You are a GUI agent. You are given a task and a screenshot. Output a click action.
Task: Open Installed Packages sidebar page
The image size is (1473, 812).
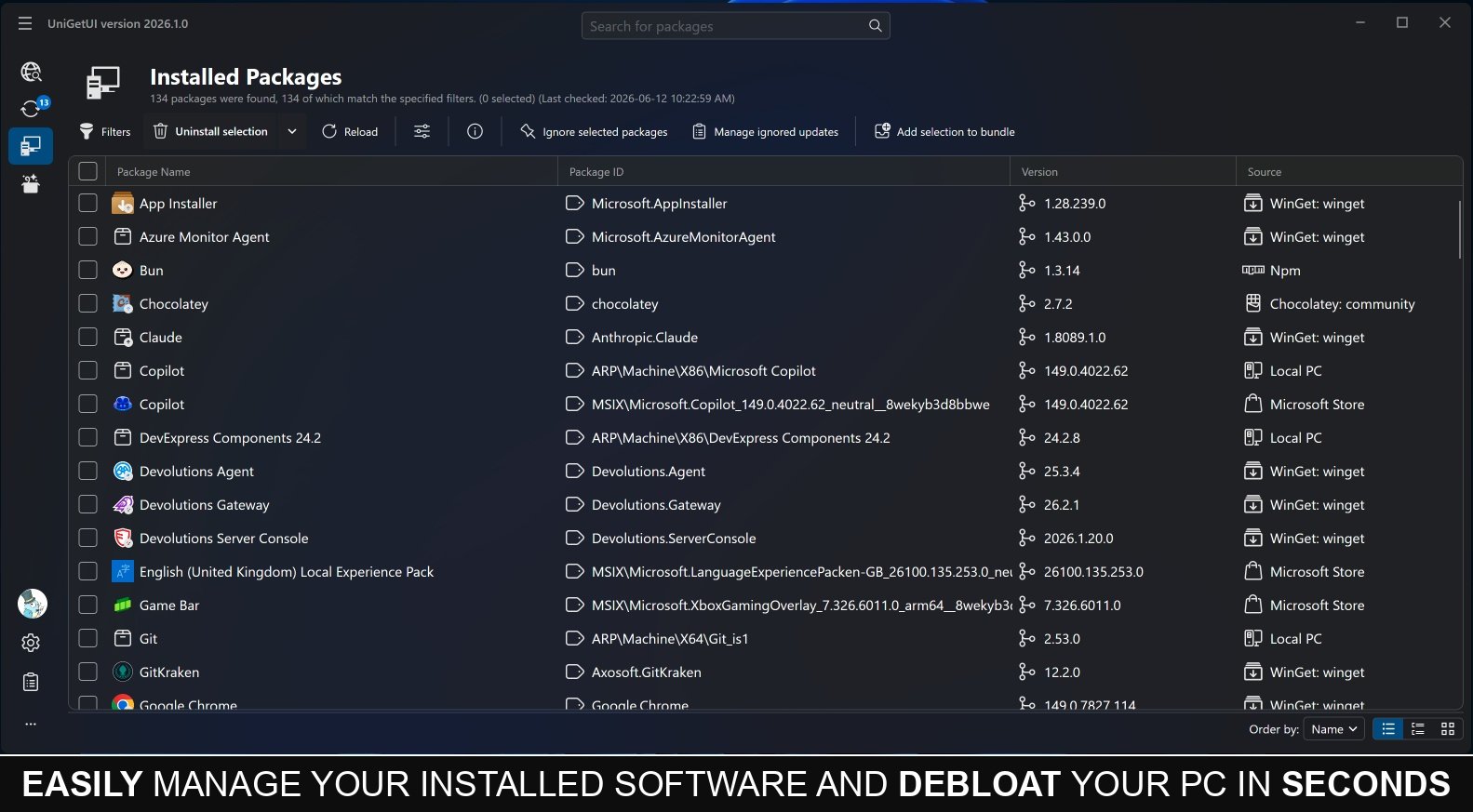(x=31, y=146)
